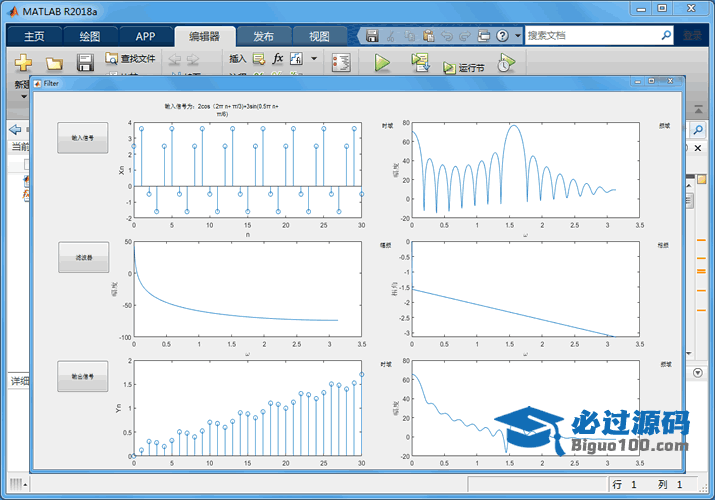The width and height of the screenshot is (715, 500).
Task: Click the search magnifier in documentation box
Action: coord(666,35)
